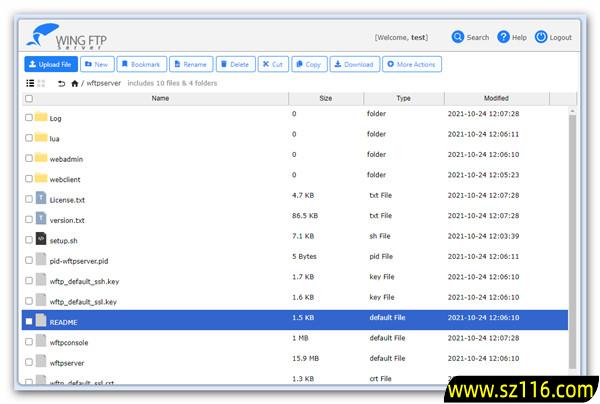This screenshot has width=600, height=404.
Task: Click the vertical scrollbar of file list
Action: pyautogui.click(x=572, y=240)
